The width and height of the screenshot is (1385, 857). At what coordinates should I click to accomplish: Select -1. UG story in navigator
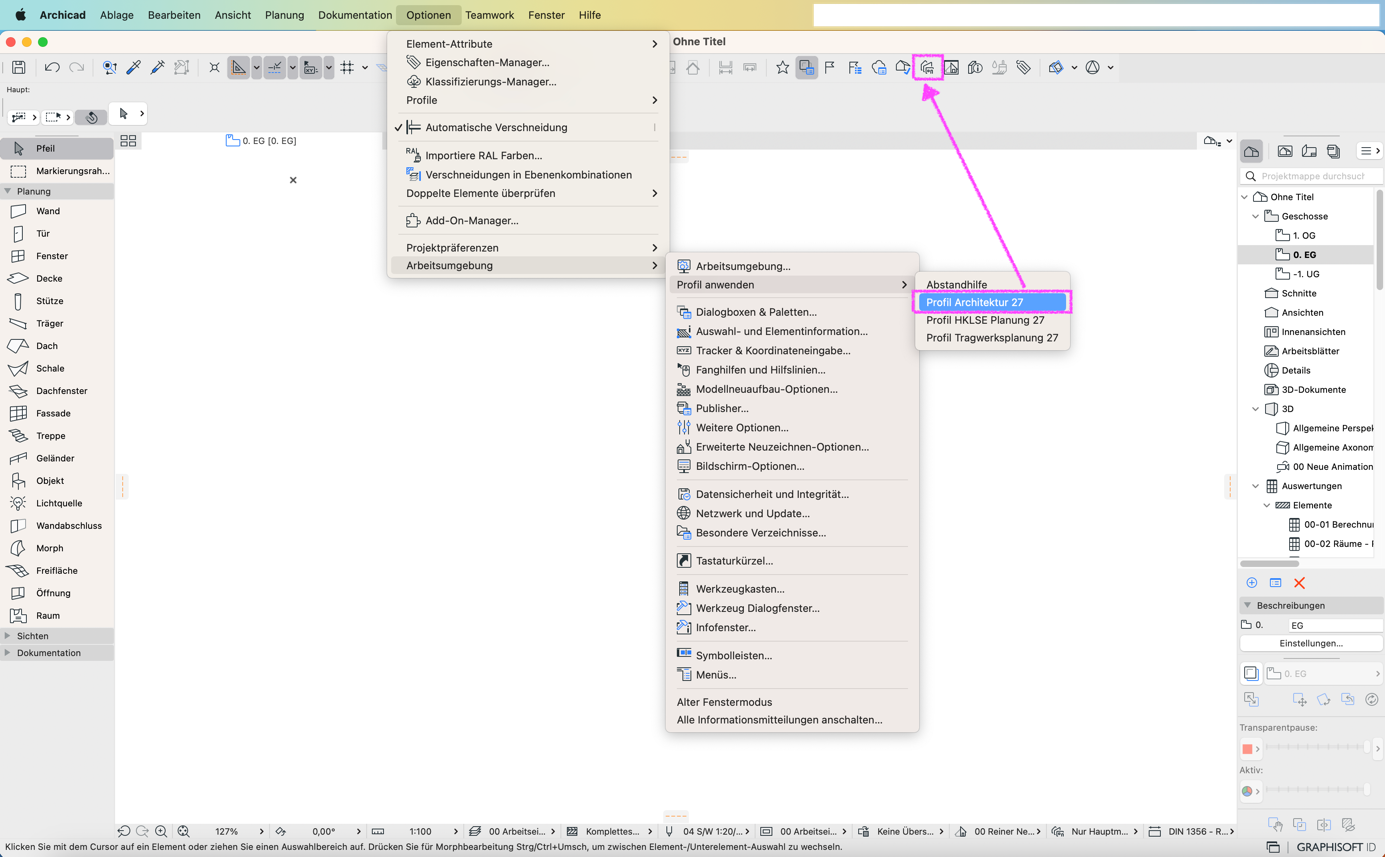(x=1306, y=274)
